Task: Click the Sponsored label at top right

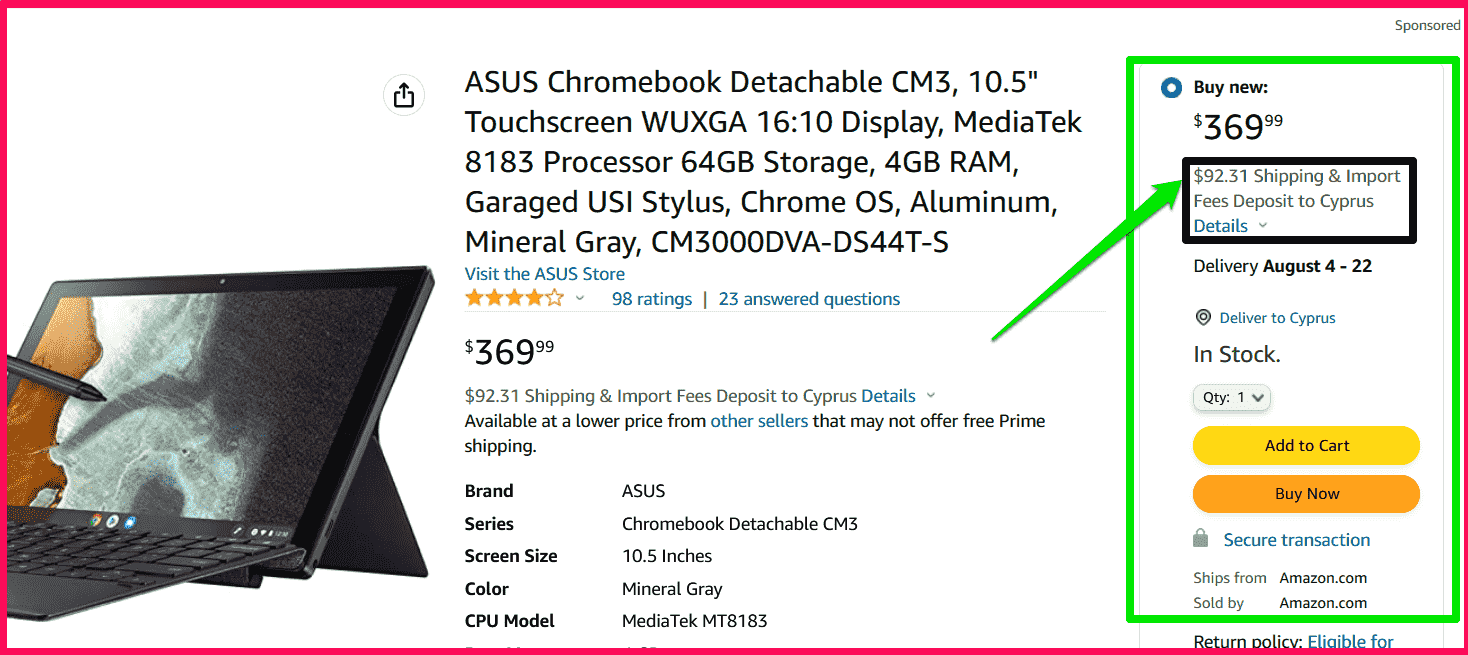Action: click(x=1427, y=25)
